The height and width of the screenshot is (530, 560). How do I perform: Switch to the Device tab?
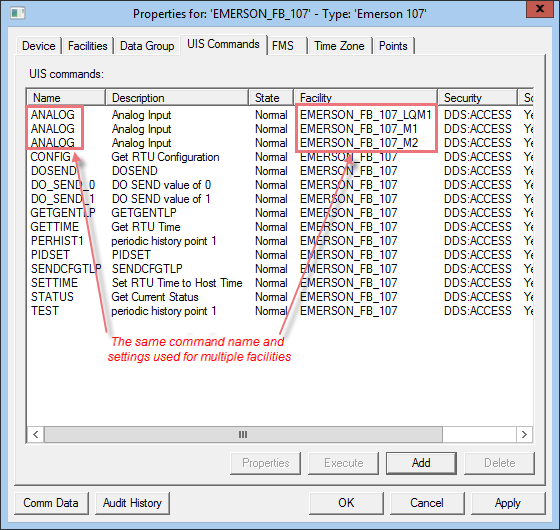[39, 46]
